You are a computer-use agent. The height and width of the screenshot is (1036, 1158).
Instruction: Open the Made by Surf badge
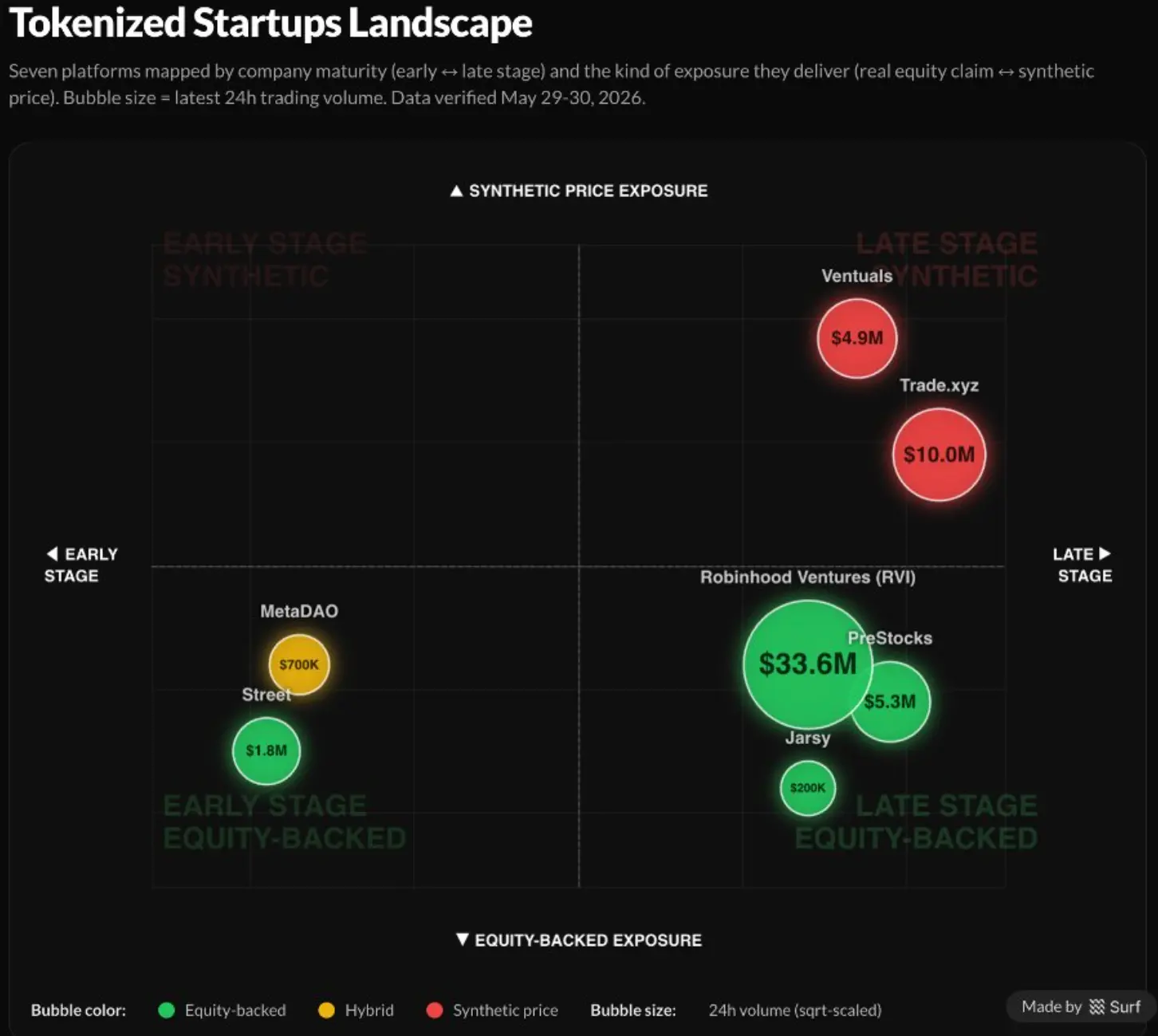click(1081, 1006)
